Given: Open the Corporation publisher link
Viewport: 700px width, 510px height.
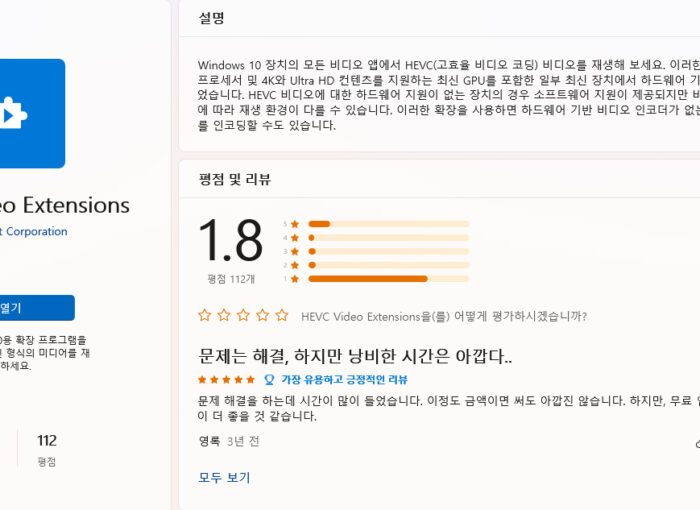Looking at the screenshot, I should tap(33, 231).
